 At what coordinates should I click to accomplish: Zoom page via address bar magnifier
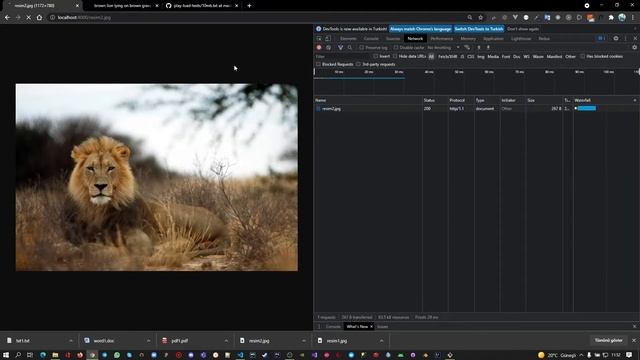[x=470, y=18]
